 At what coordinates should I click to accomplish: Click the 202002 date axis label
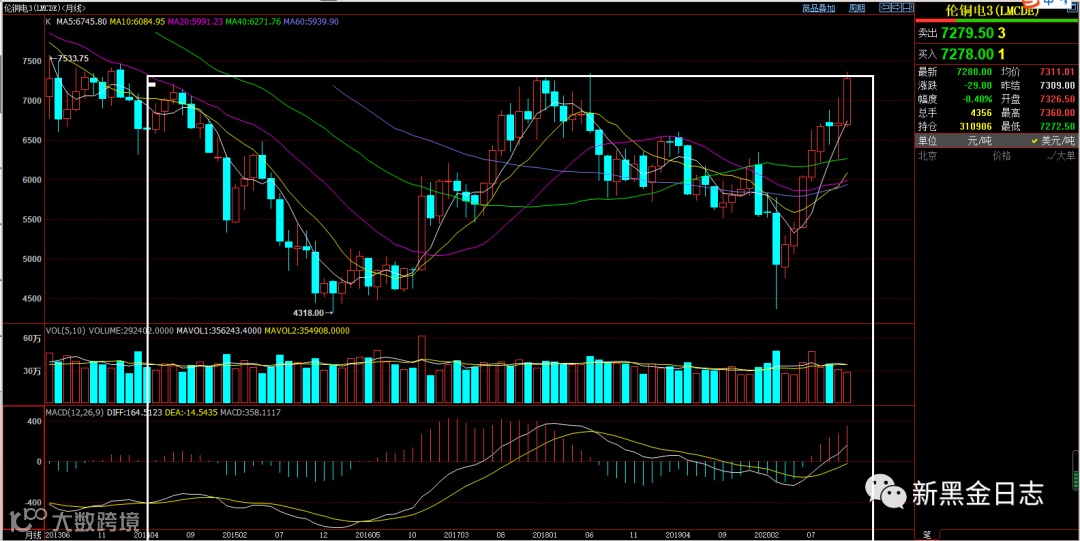767,535
